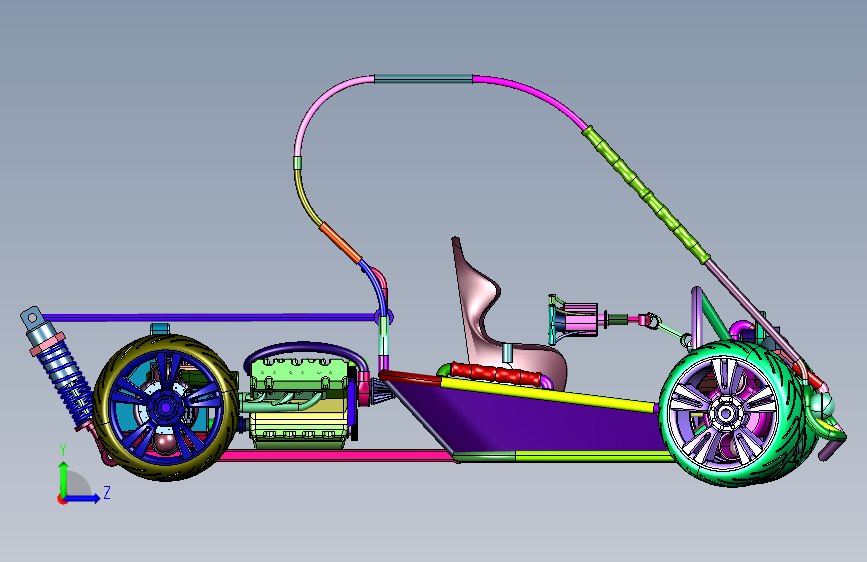Select the green ribbed roll bar padding
The image size is (867, 562).
click(646, 194)
